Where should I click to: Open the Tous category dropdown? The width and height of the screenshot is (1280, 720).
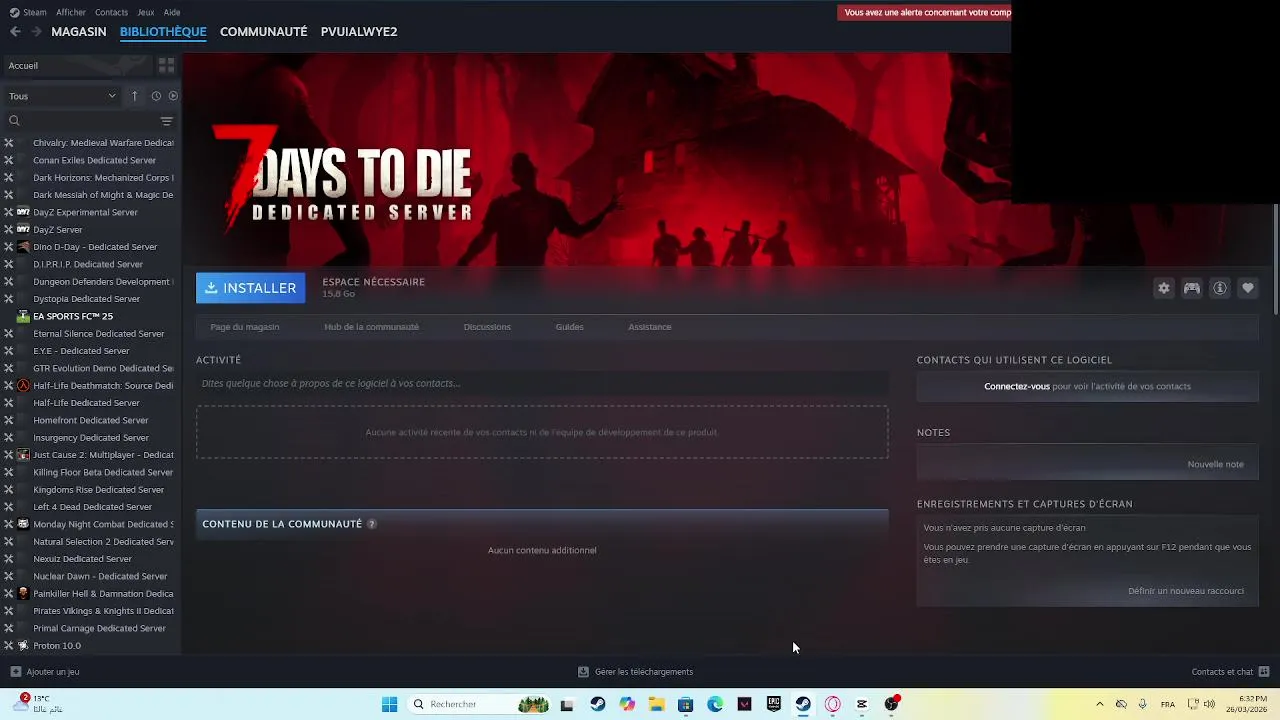62,96
